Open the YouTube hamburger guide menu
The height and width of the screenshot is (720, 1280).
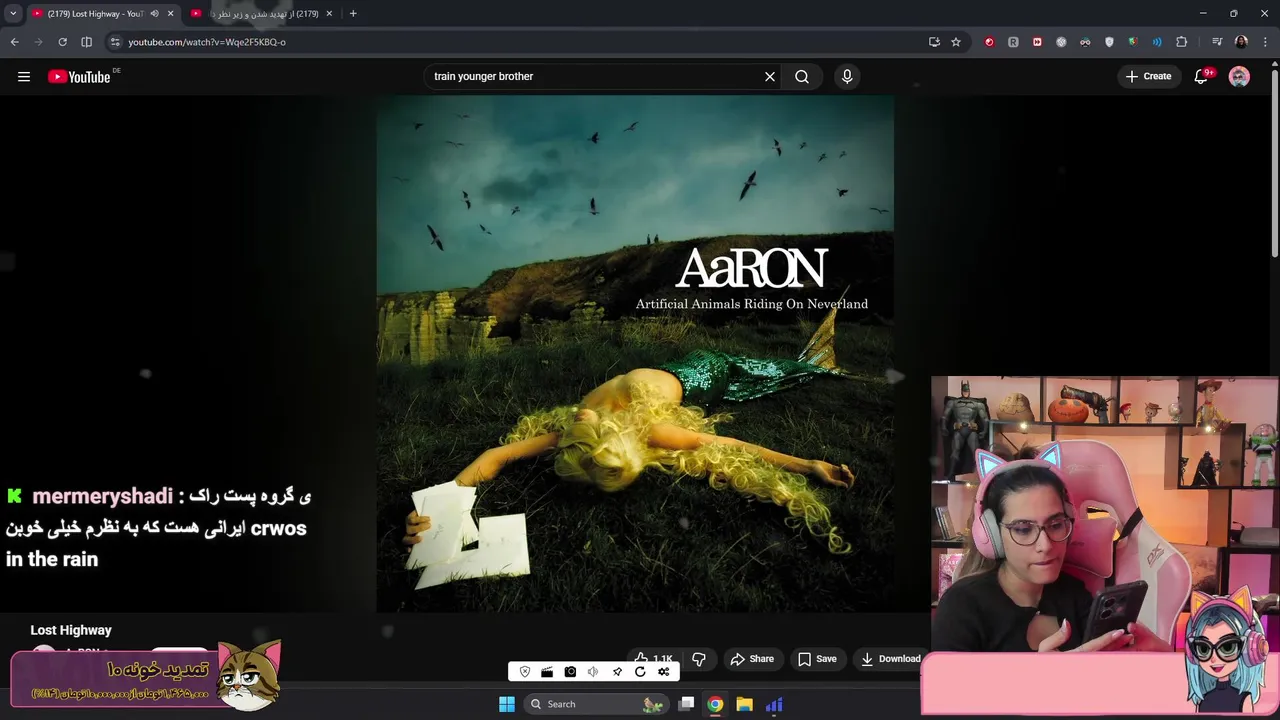pos(24,76)
